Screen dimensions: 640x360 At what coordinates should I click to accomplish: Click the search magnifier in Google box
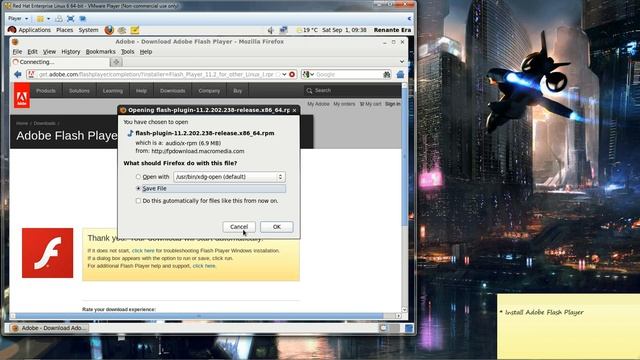click(387, 74)
